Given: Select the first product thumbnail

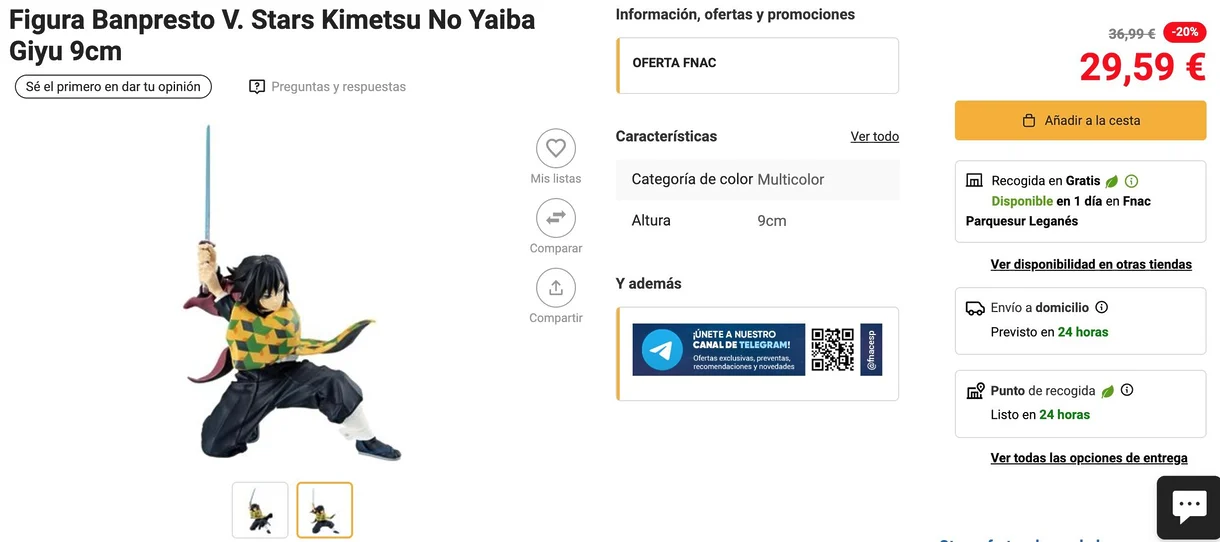Looking at the screenshot, I should pos(260,510).
